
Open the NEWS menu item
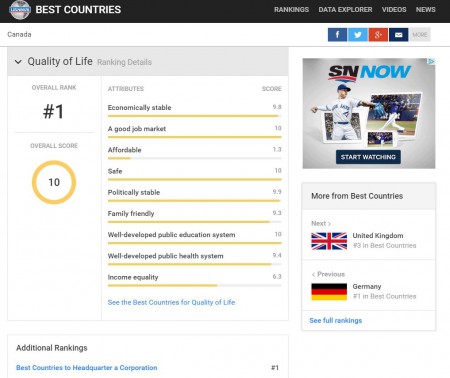click(x=426, y=10)
